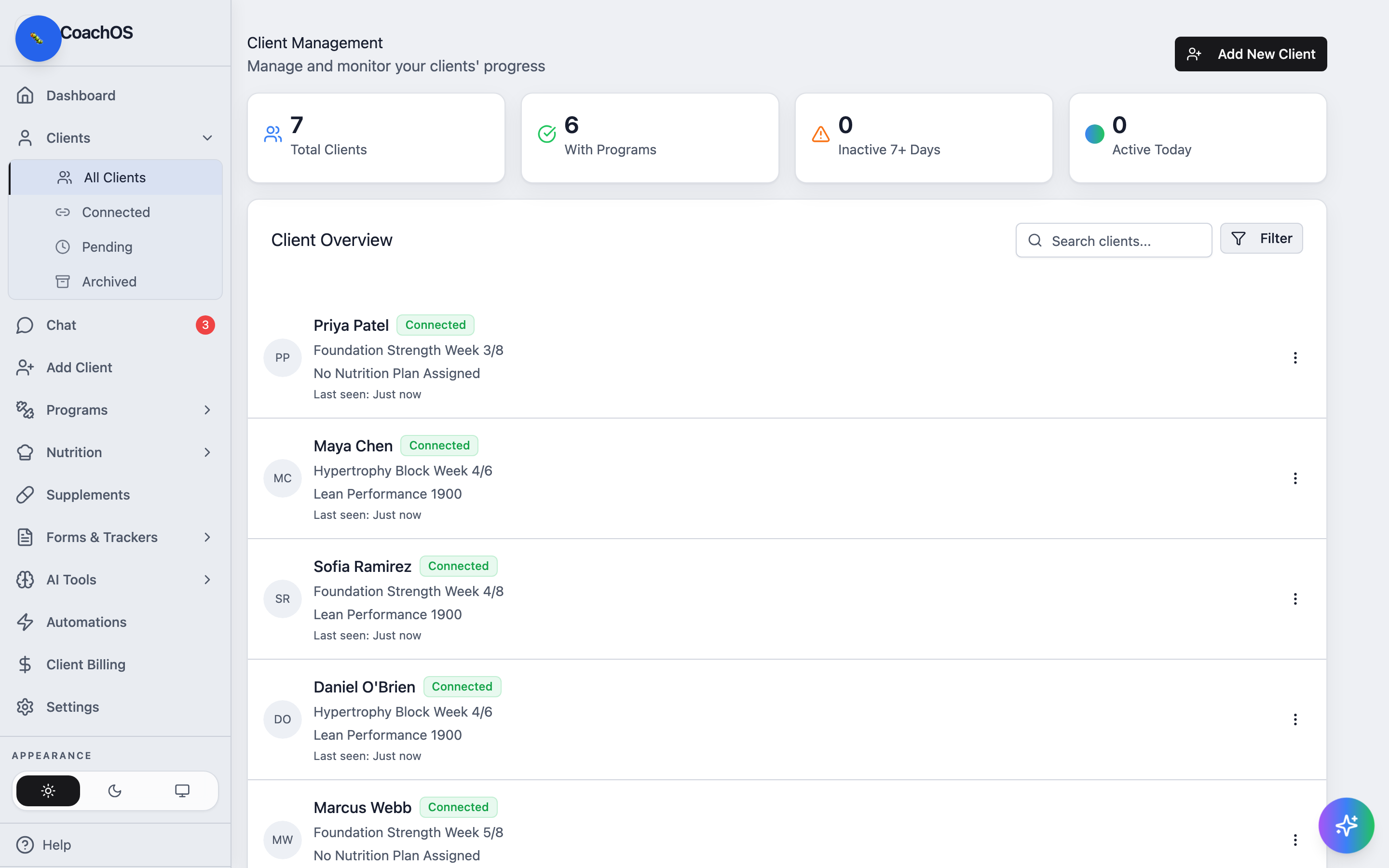Expand the Forms & Trackers chevron

[x=207, y=537]
